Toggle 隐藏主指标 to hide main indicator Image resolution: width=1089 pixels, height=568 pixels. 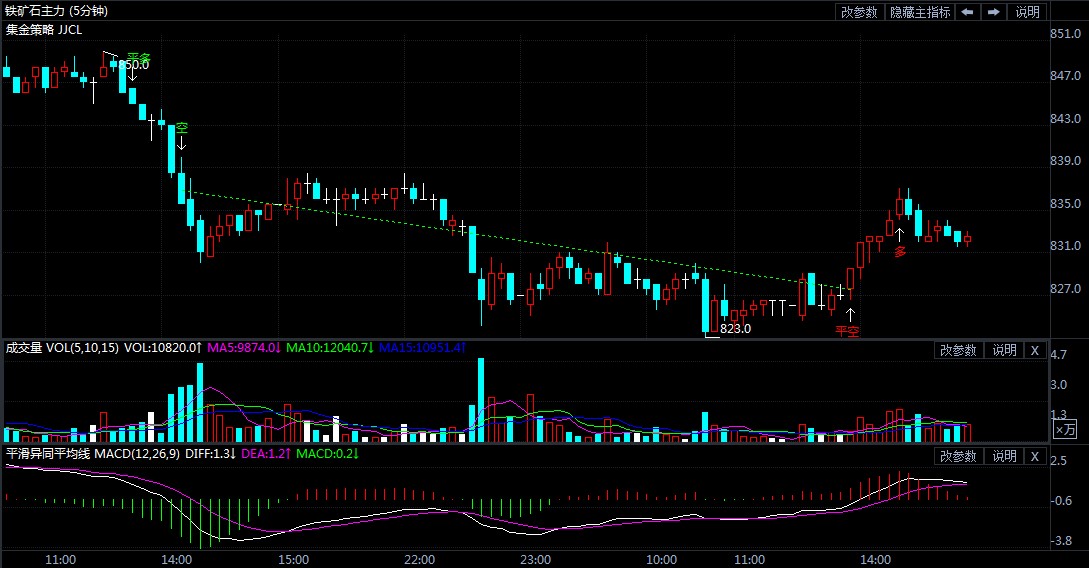(x=919, y=12)
